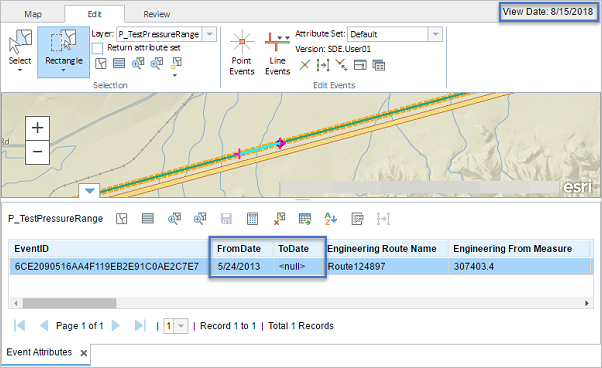602x368 pixels.
Task: Click the rows icon in table toolbar
Action: (x=148, y=219)
